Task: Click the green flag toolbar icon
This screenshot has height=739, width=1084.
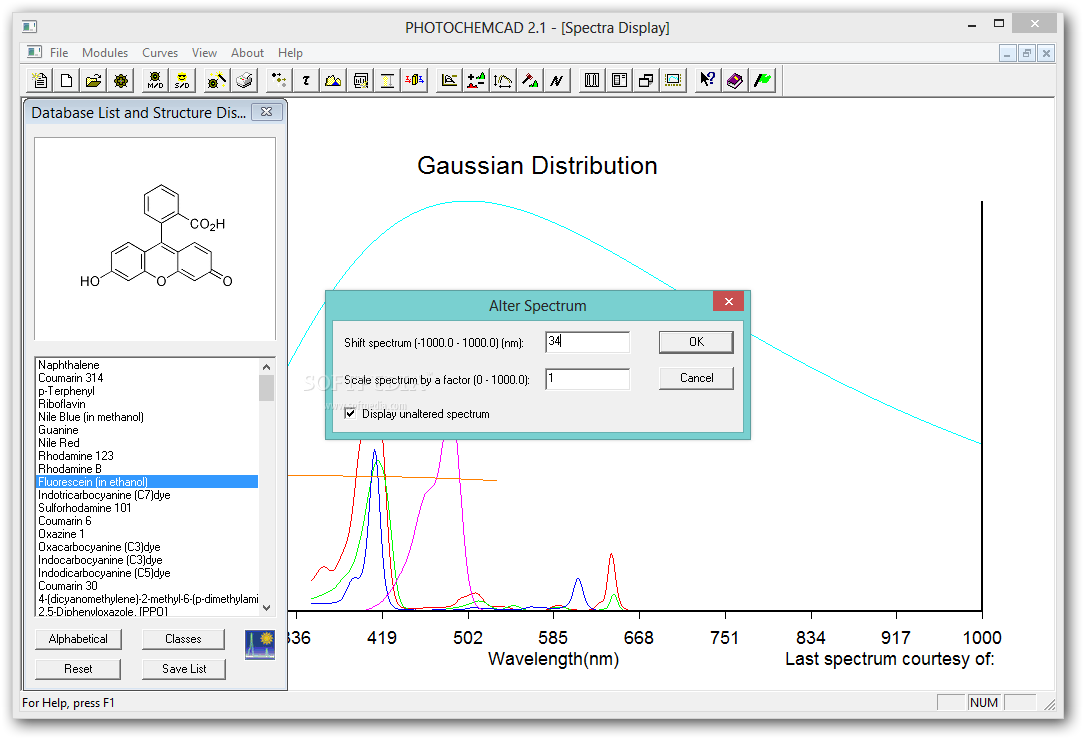Action: point(763,80)
